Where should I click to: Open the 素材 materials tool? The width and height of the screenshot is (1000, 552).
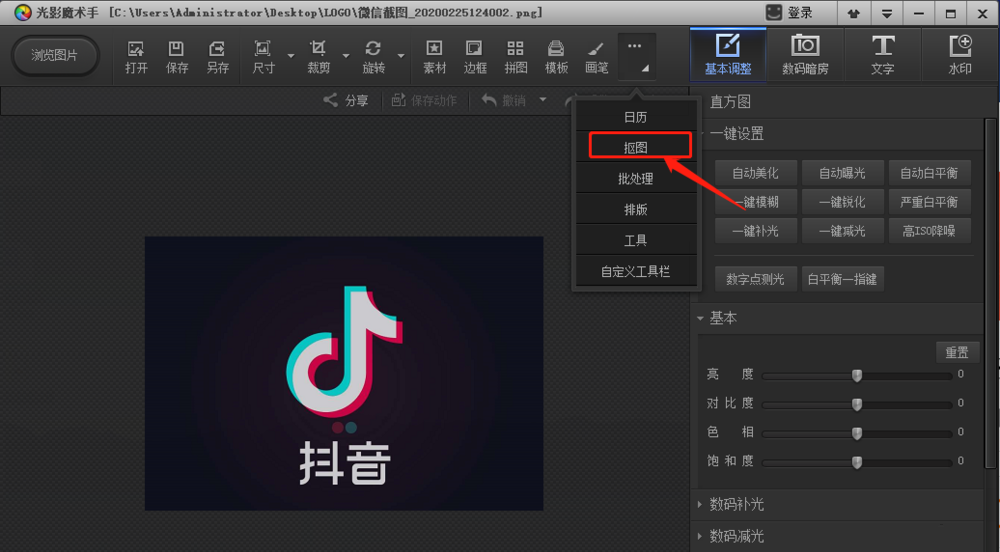coord(434,57)
